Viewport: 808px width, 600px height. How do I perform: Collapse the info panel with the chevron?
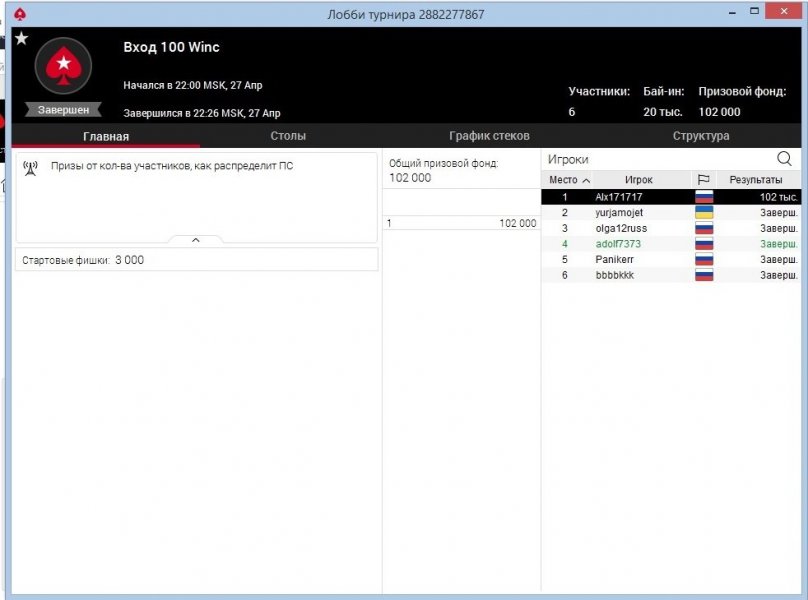[x=196, y=240]
